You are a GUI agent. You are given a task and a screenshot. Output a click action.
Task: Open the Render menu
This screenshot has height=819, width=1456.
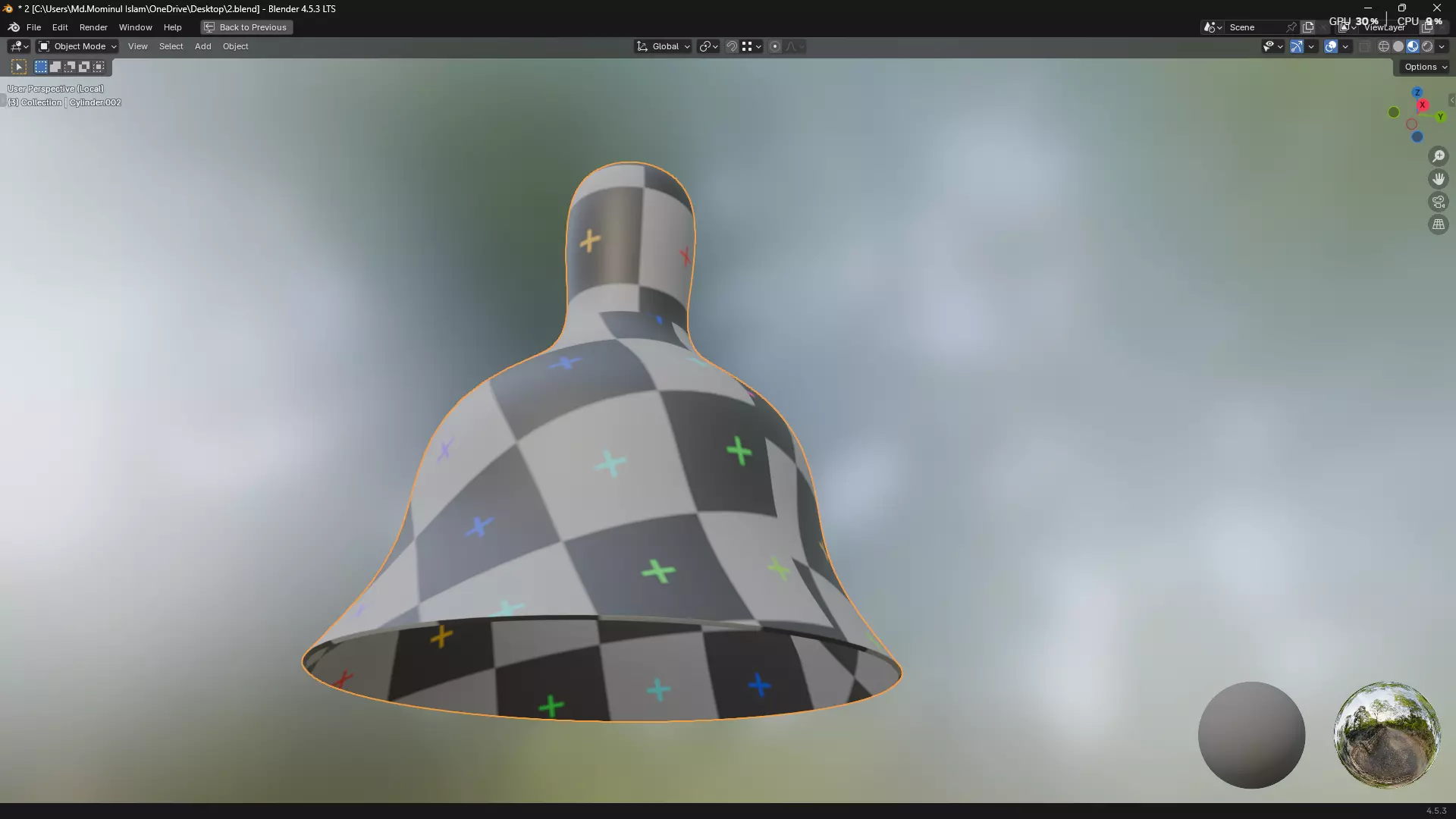pos(93,27)
